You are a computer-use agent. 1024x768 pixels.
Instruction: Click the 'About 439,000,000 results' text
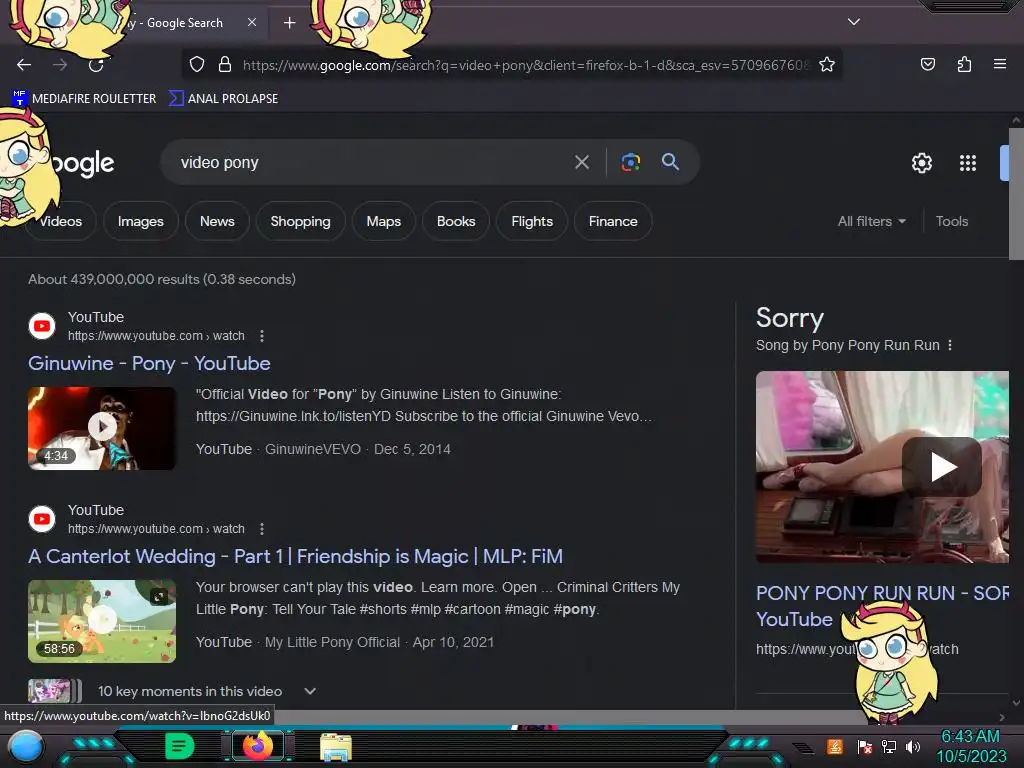click(x=162, y=280)
